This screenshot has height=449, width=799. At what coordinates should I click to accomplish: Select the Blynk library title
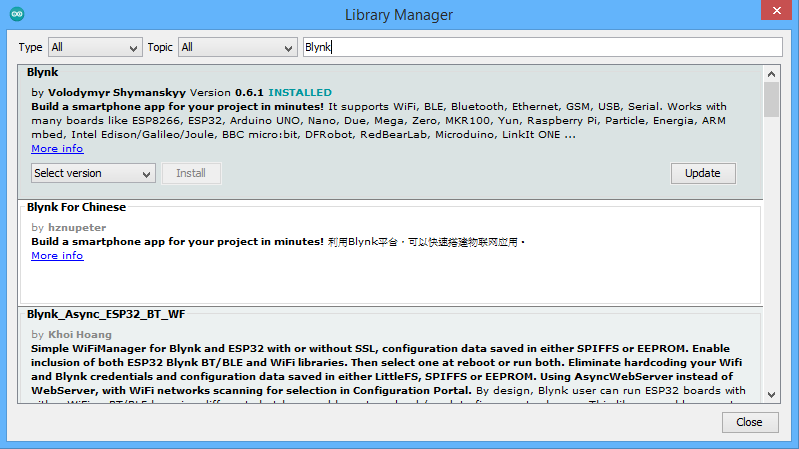pyautogui.click(x=43, y=73)
